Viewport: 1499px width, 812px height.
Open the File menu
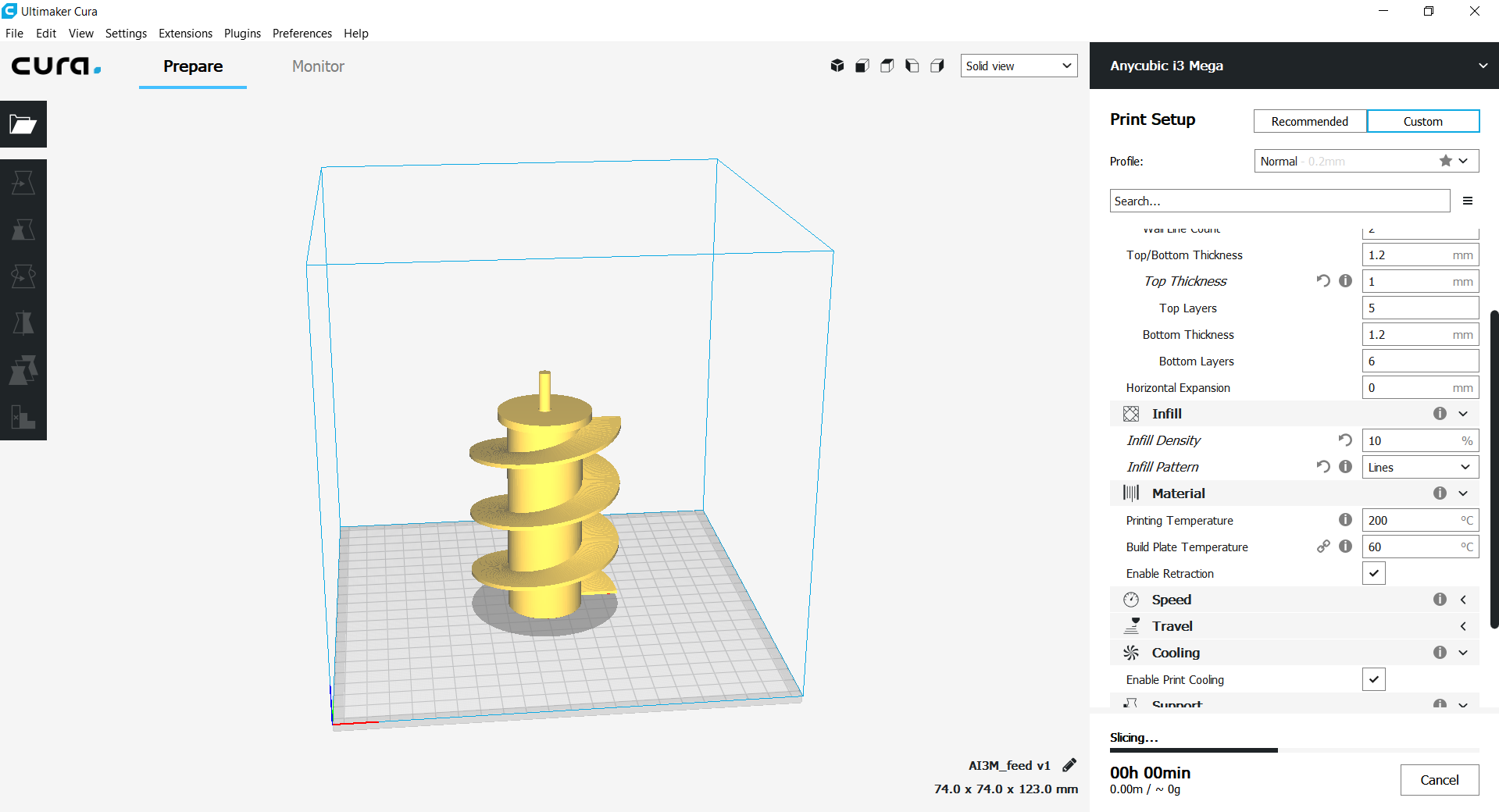click(14, 33)
